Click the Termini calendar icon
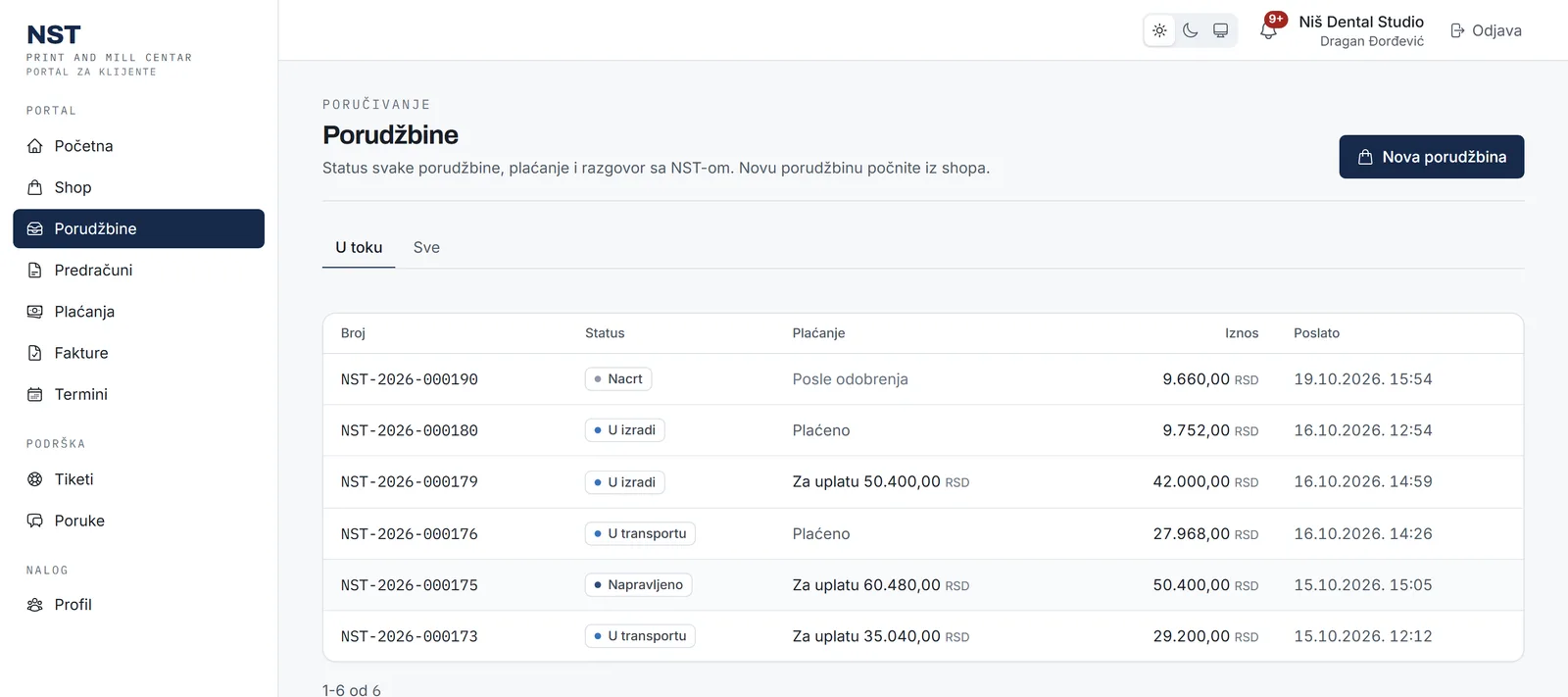Image resolution: width=1568 pixels, height=697 pixels. tap(35, 395)
